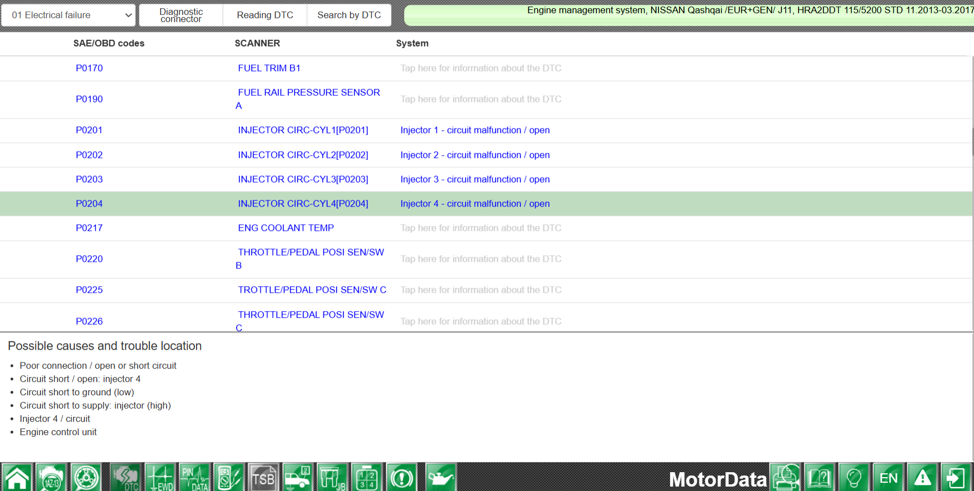Image resolution: width=974 pixels, height=491 pixels.
Task: Click the P0201 code link
Action: 89,131
